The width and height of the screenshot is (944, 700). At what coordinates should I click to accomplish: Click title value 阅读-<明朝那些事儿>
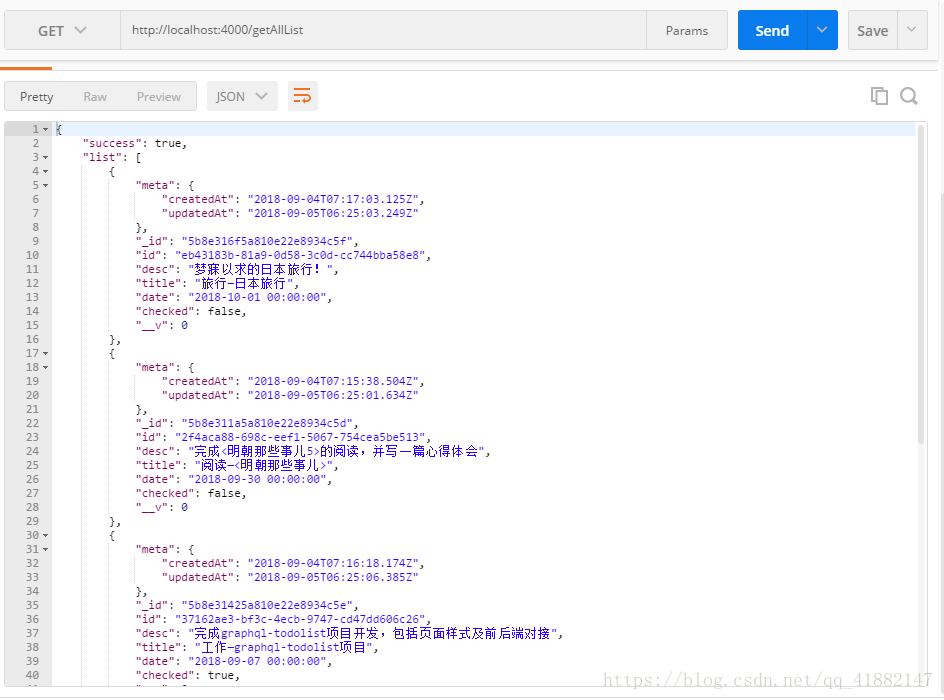[264, 465]
